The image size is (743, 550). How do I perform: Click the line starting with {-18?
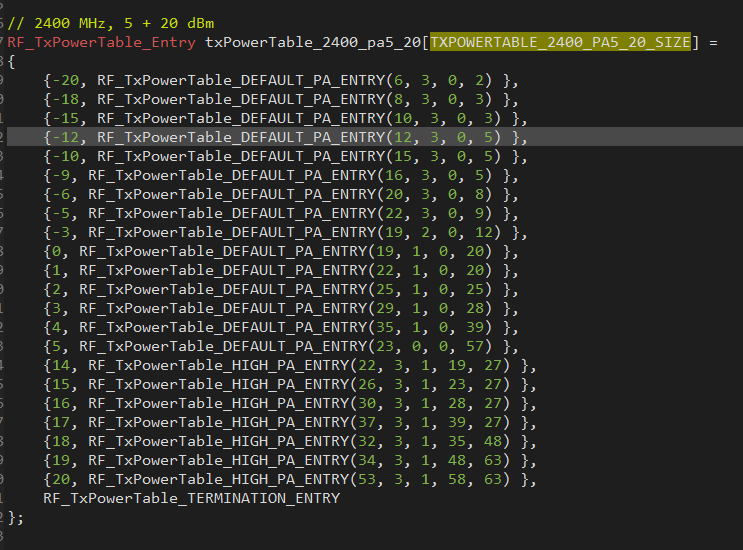(281, 99)
